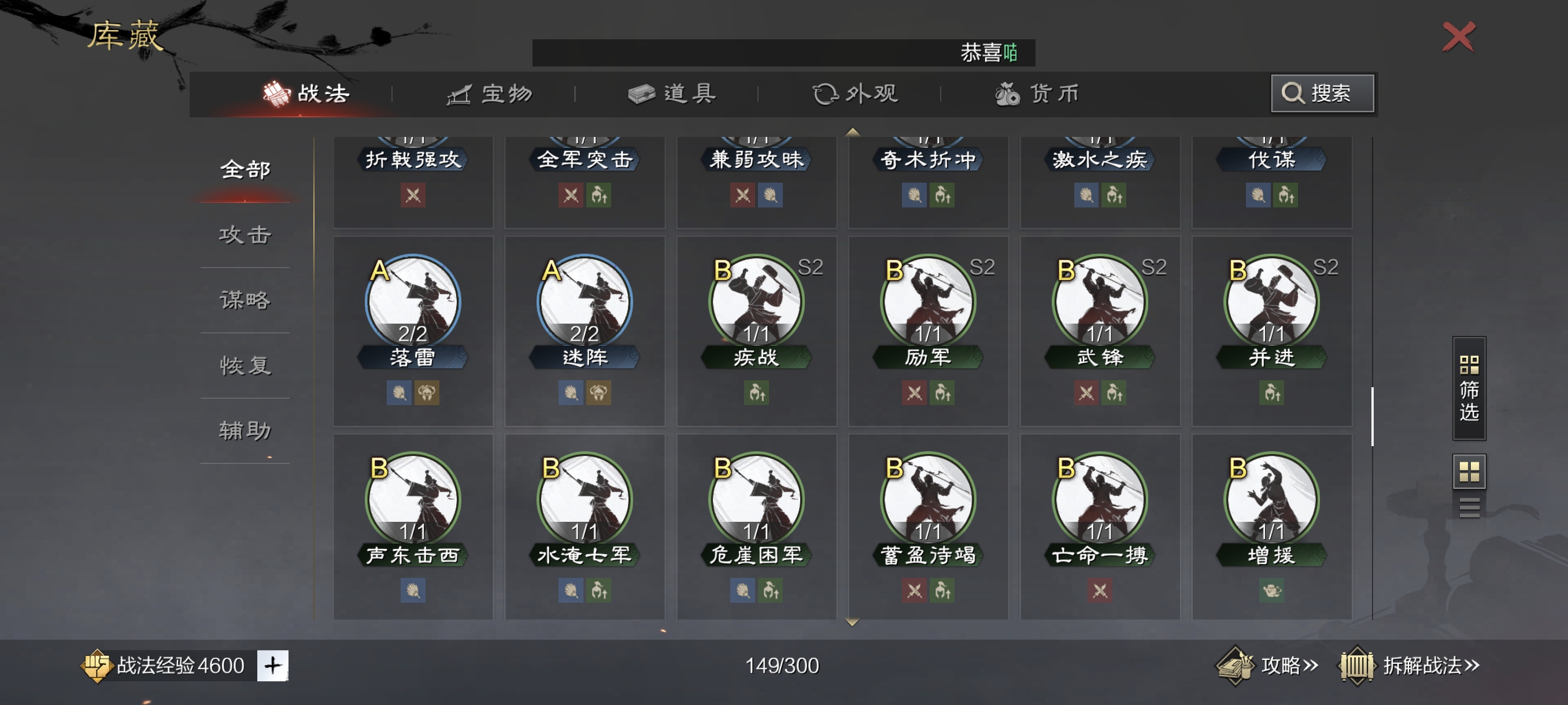This screenshot has height=705, width=1568.
Task: Click the list scrollbar thumb
Action: [1372, 416]
